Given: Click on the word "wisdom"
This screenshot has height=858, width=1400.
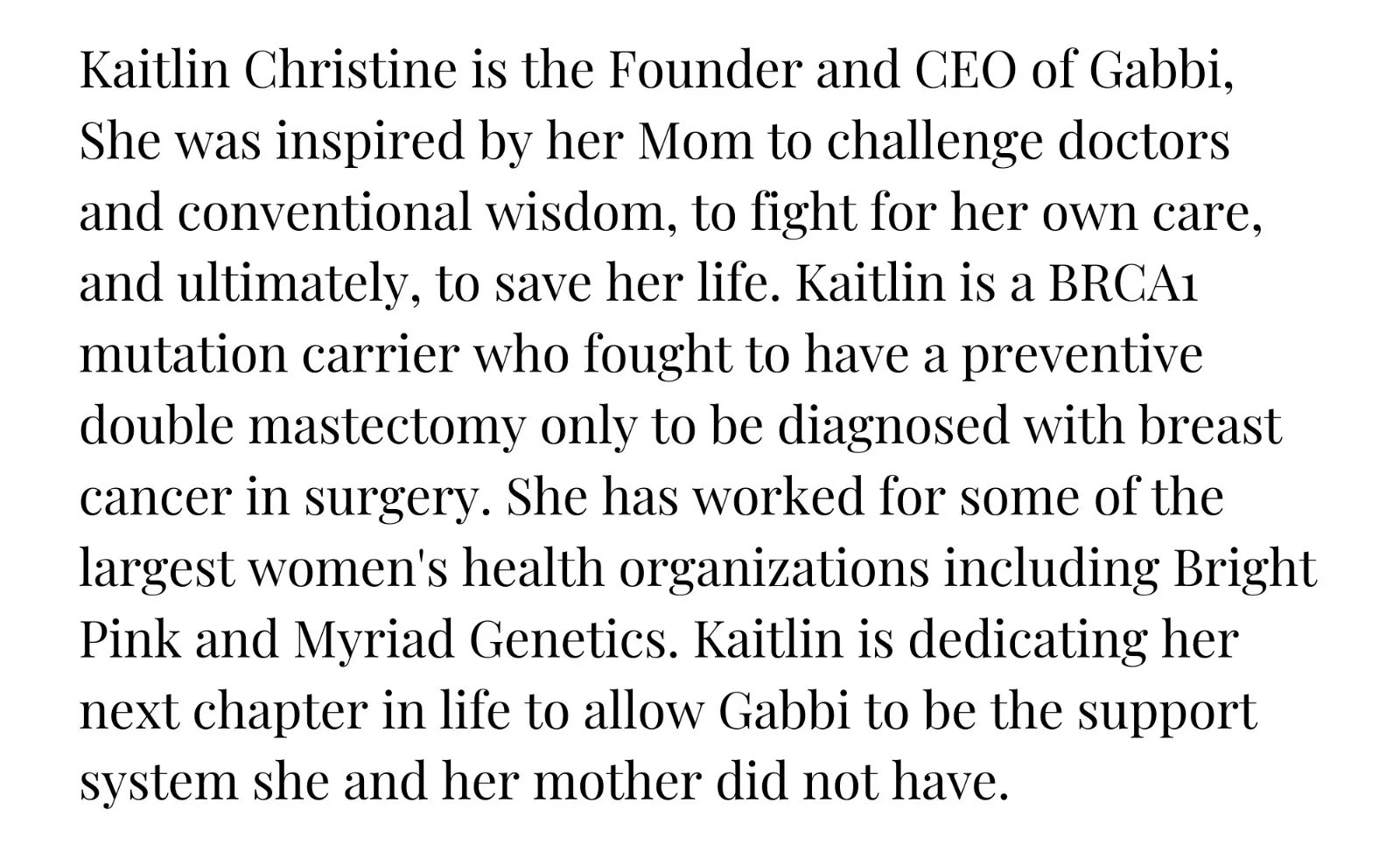Looking at the screenshot, I should (581, 213).
